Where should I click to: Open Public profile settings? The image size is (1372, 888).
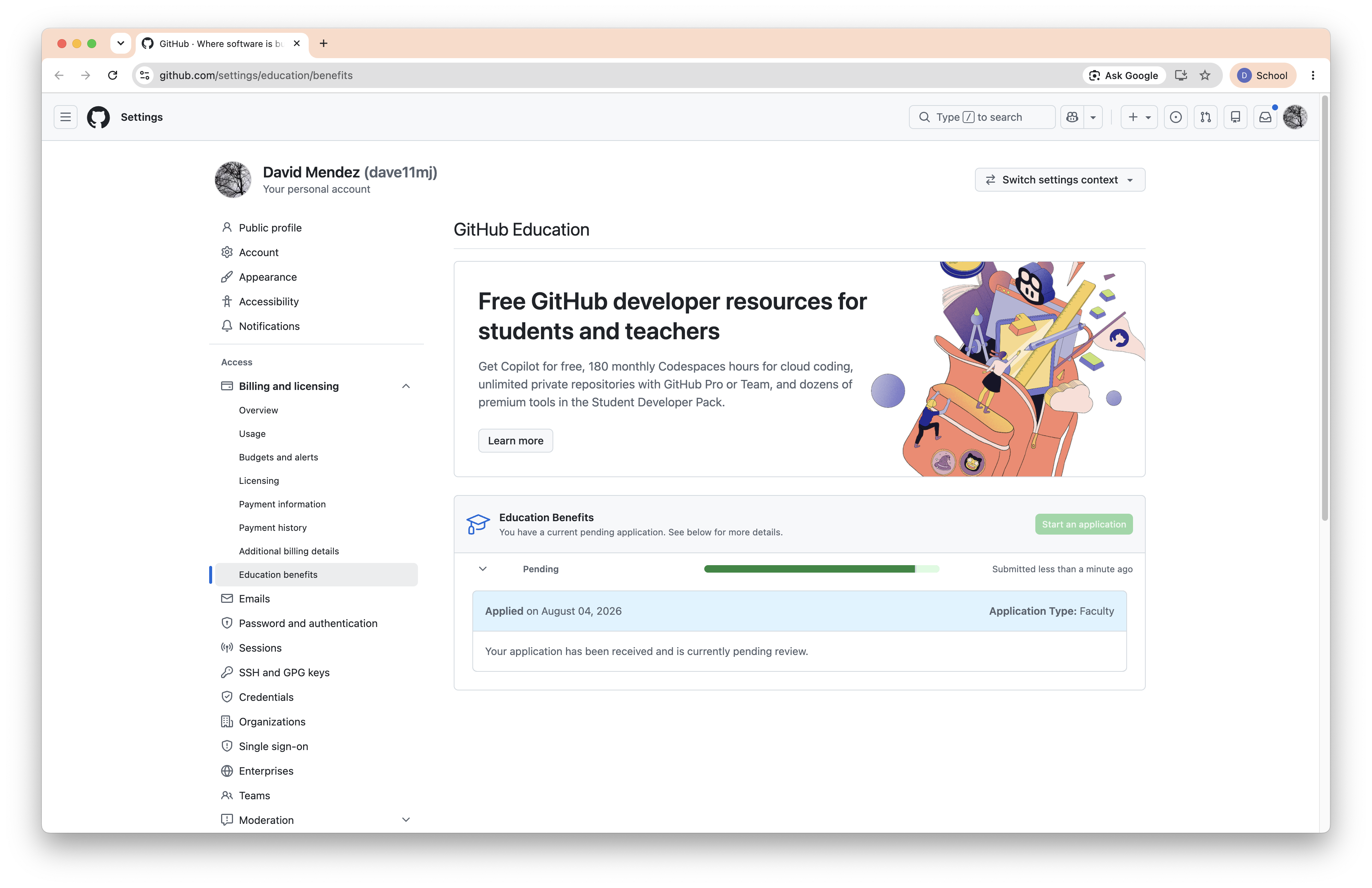pos(317,228)
